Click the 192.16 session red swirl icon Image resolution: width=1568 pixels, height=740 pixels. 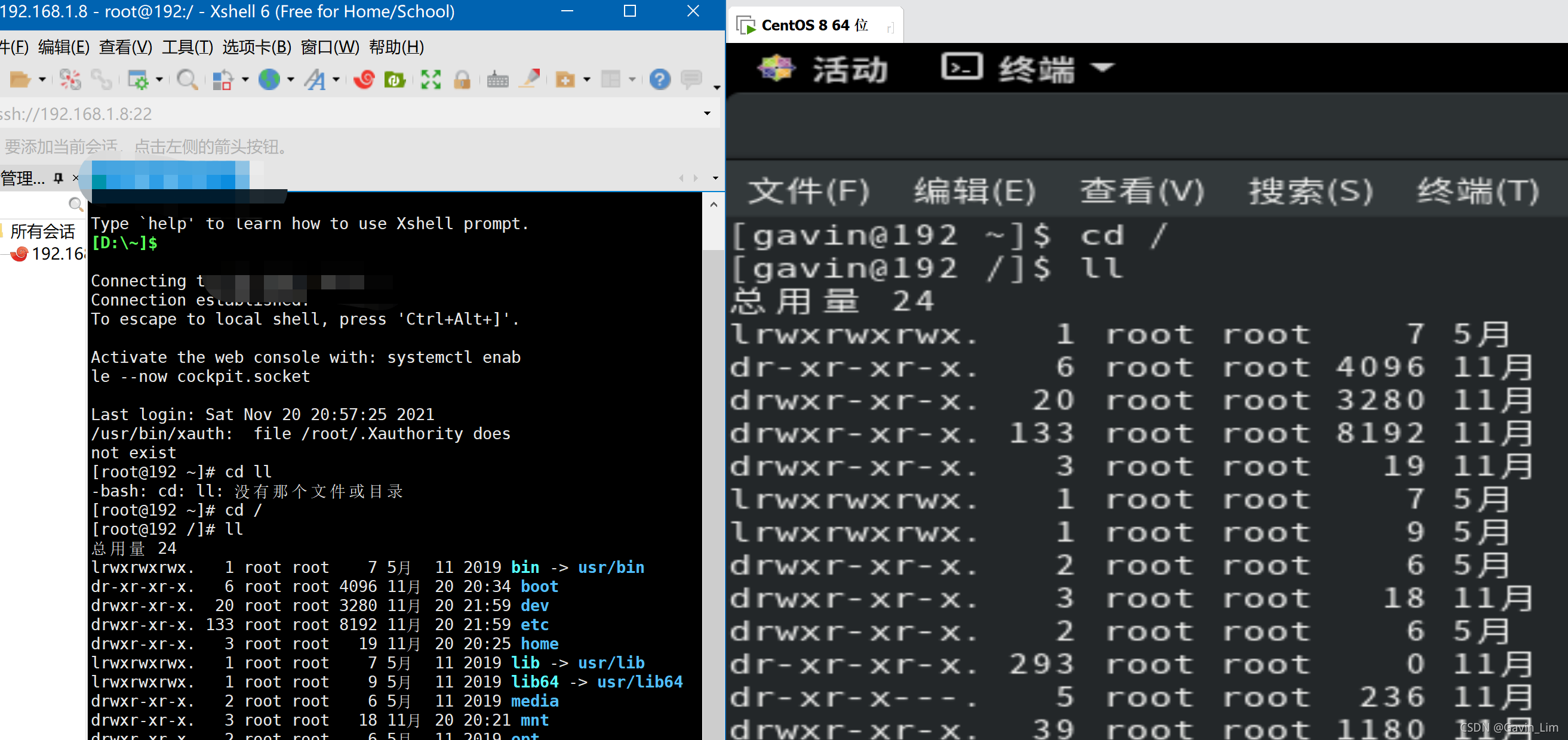coord(20,253)
